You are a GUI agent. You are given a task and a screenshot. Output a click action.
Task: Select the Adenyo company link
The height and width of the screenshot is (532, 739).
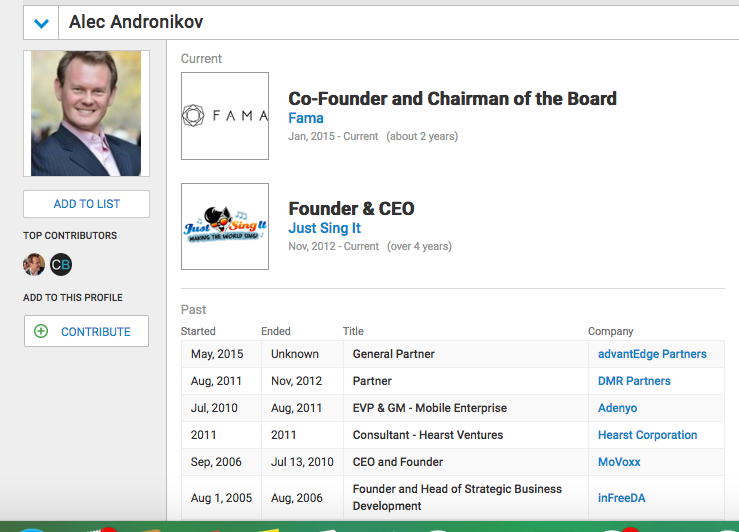617,408
